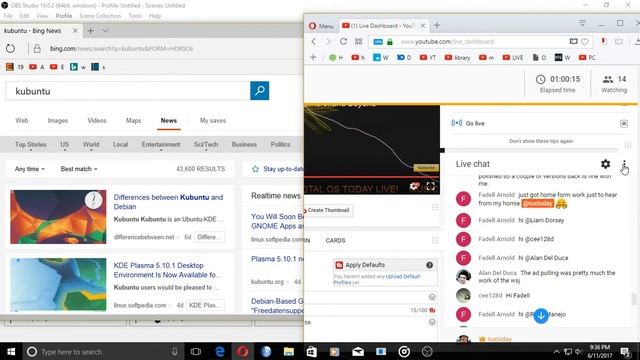Expand the Sci/Tech news category
This screenshot has height=360, width=640.
click(x=206, y=144)
